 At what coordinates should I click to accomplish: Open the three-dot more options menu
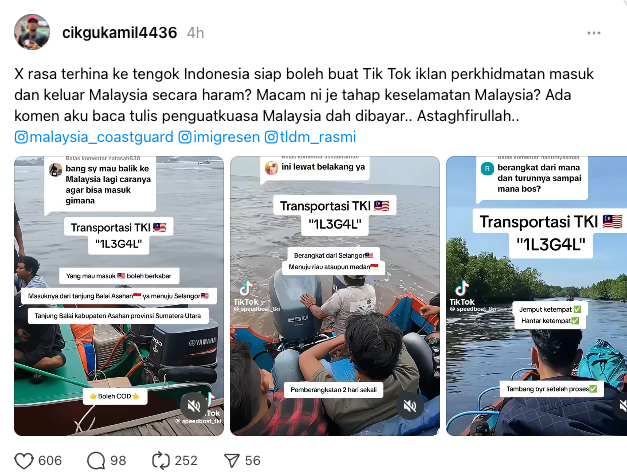coord(594,33)
